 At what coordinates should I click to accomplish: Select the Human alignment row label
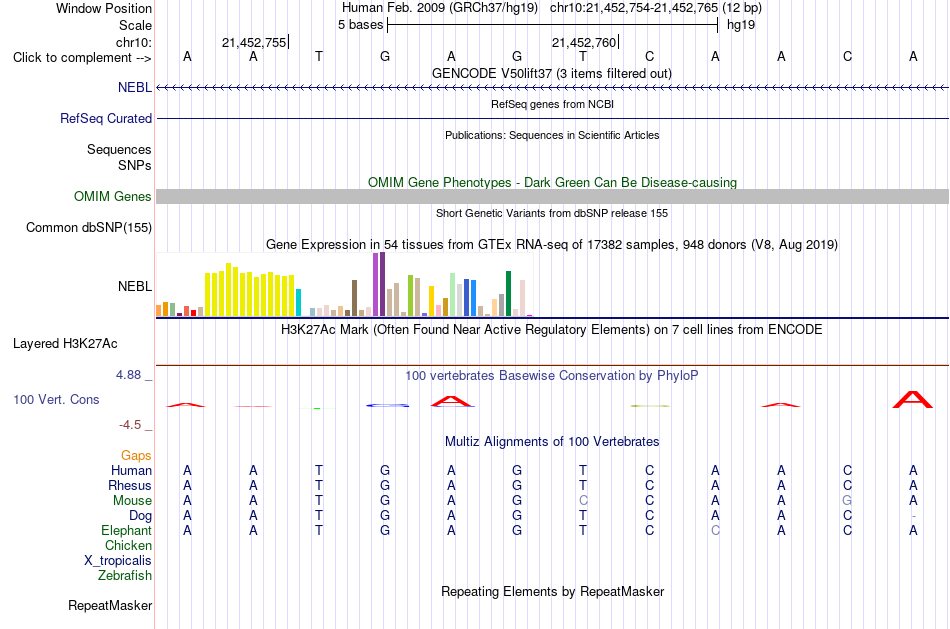pyautogui.click(x=131, y=470)
